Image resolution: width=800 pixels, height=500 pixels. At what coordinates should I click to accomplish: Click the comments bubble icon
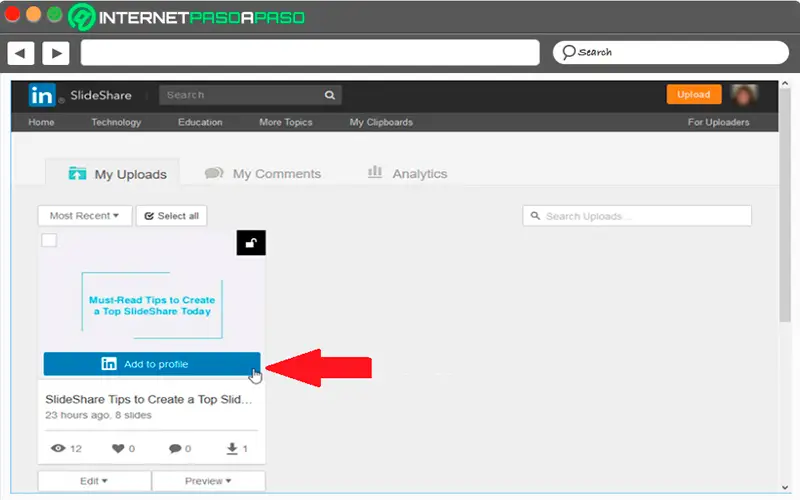point(175,448)
